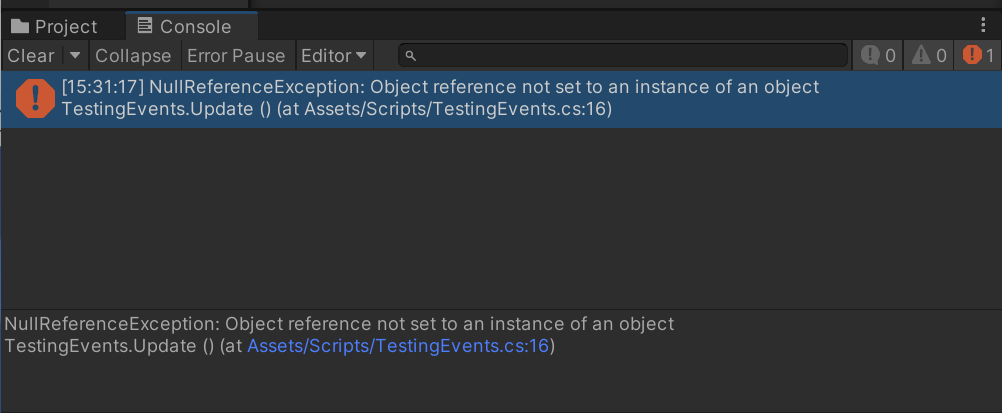This screenshot has height=413, width=1002.
Task: Click the magnifier icon in the search bar
Action: tap(411, 56)
